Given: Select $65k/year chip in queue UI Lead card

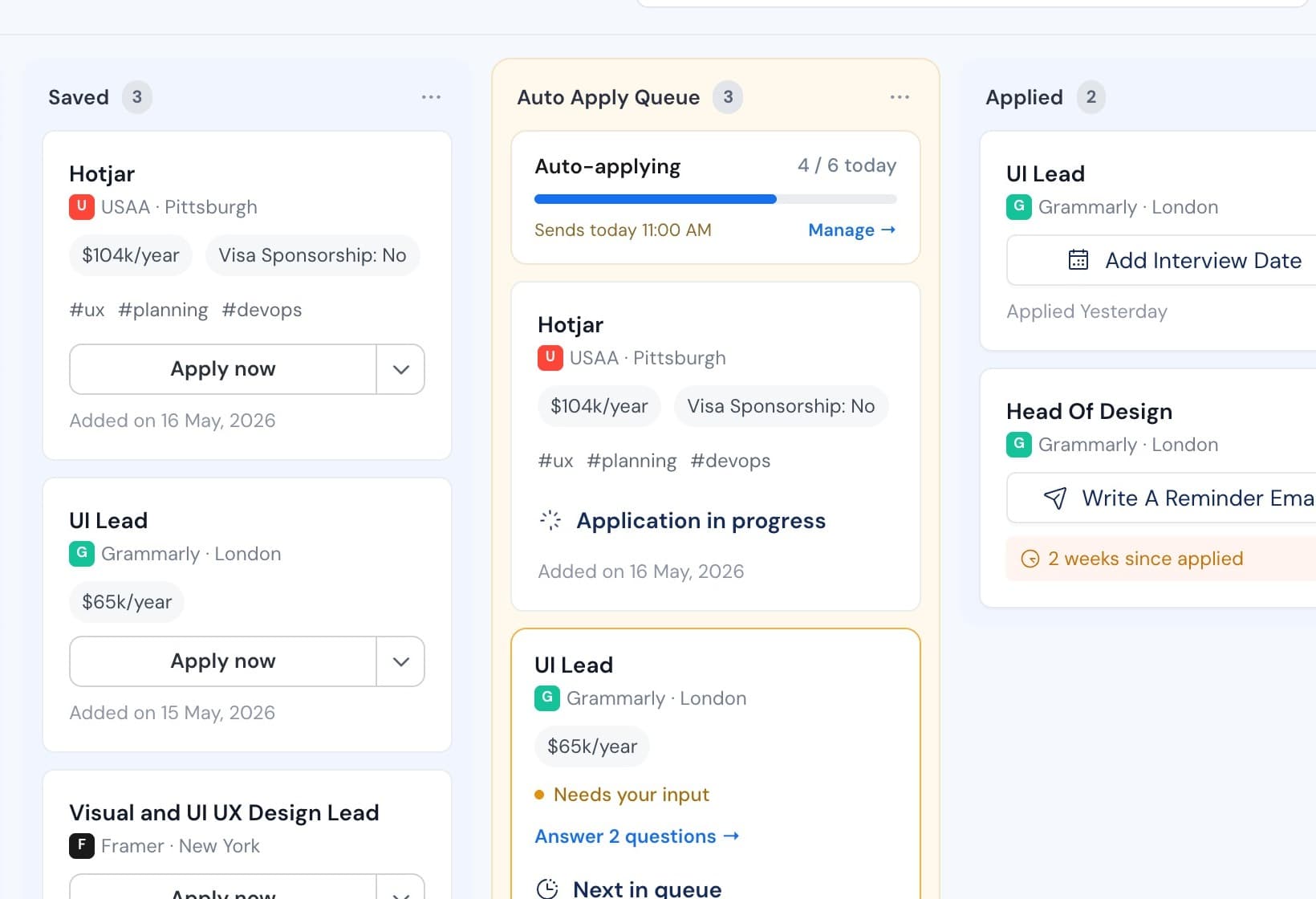Looking at the screenshot, I should [592, 746].
